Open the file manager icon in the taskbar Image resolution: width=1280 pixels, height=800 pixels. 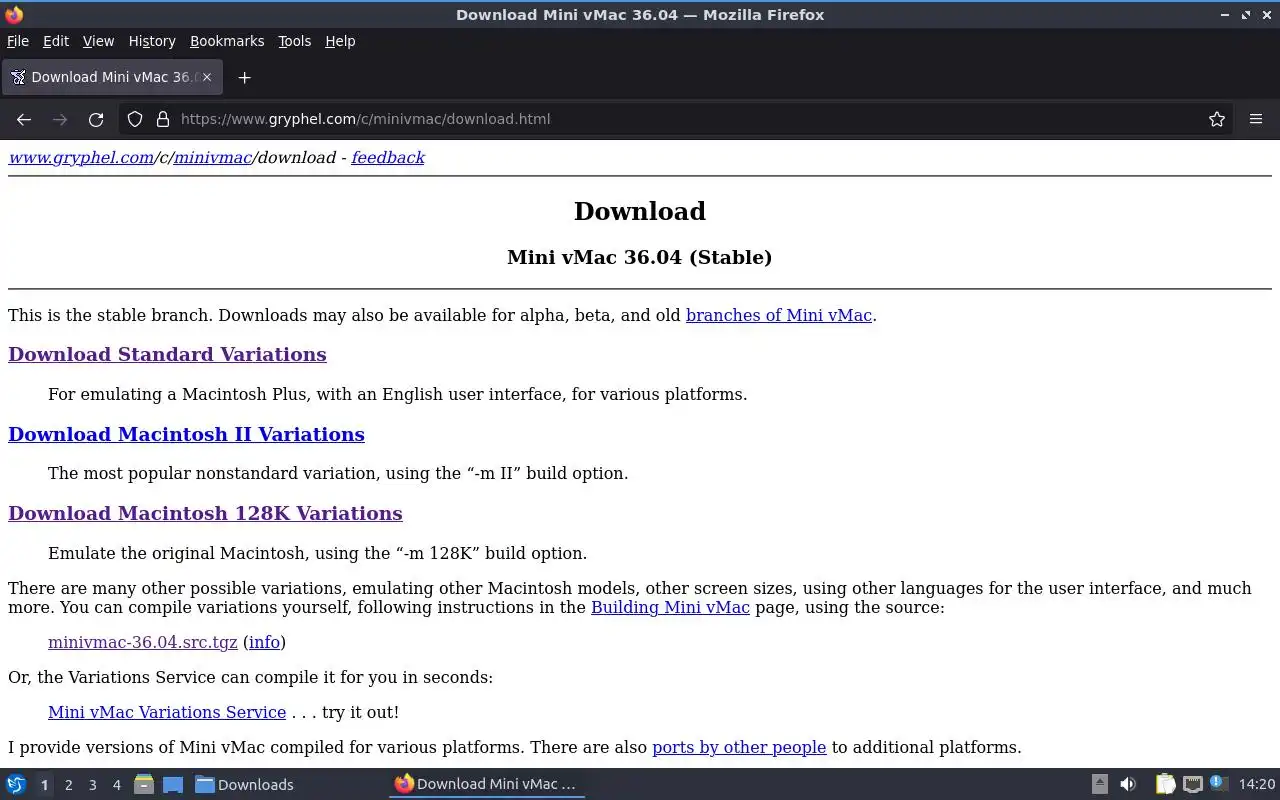click(144, 784)
